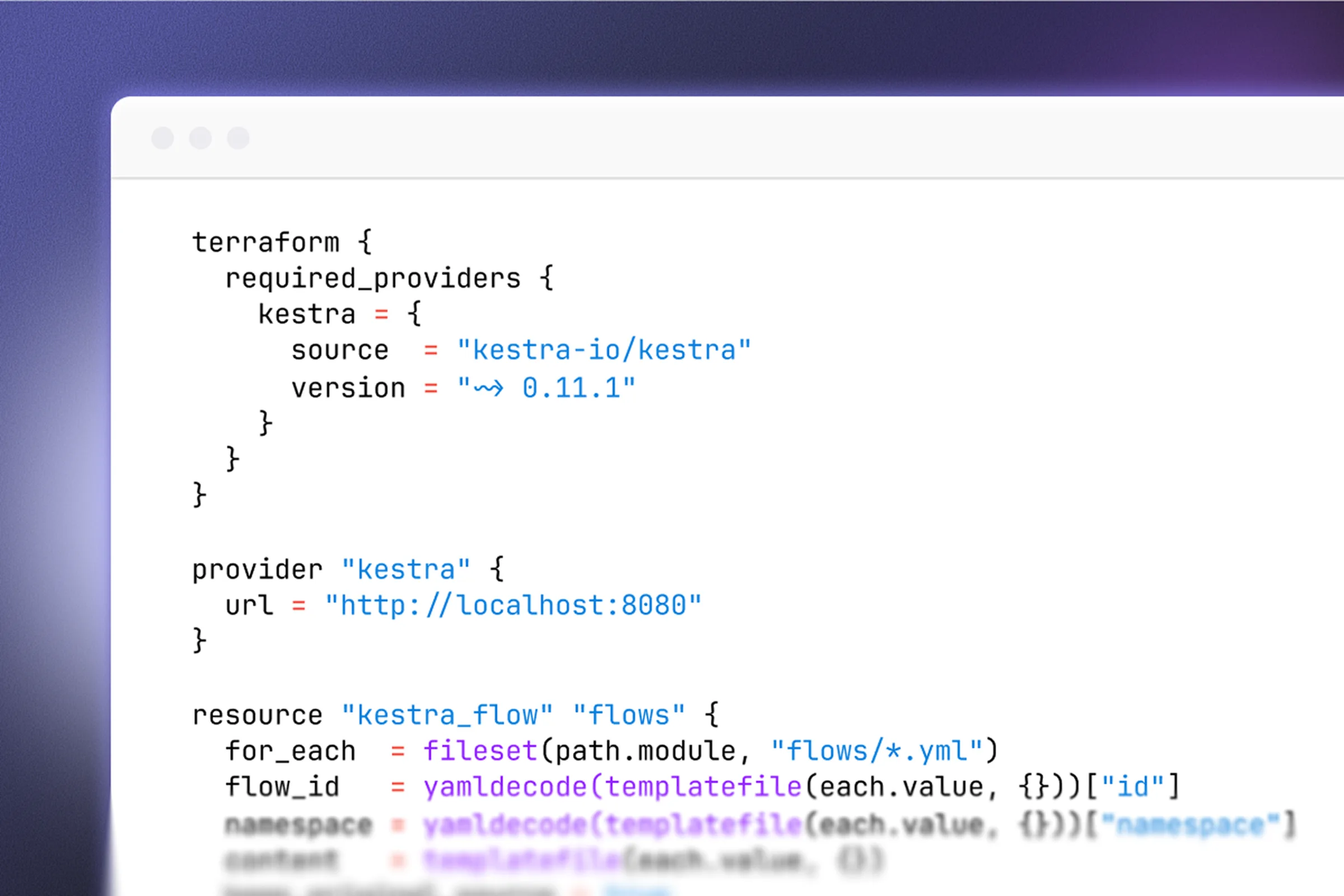Click the "flow_id" attribute name
1344x896 pixels.
(282, 787)
